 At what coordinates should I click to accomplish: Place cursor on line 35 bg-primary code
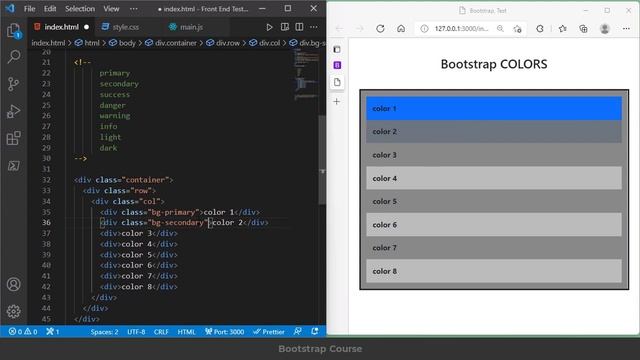pyautogui.click(x=173, y=212)
